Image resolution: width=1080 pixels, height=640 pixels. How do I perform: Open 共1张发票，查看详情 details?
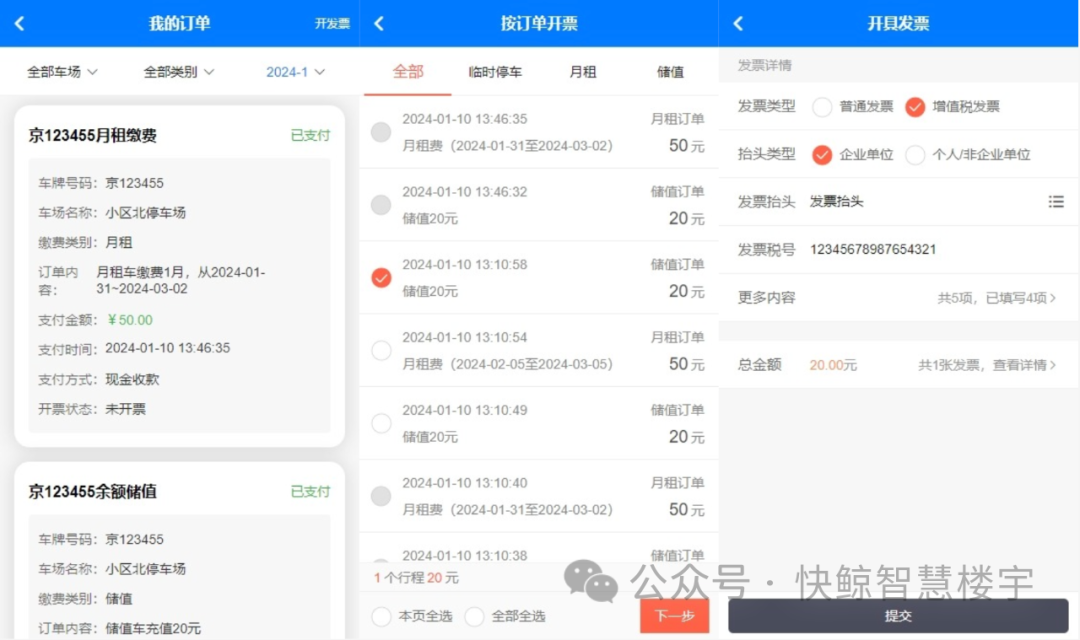click(x=986, y=365)
